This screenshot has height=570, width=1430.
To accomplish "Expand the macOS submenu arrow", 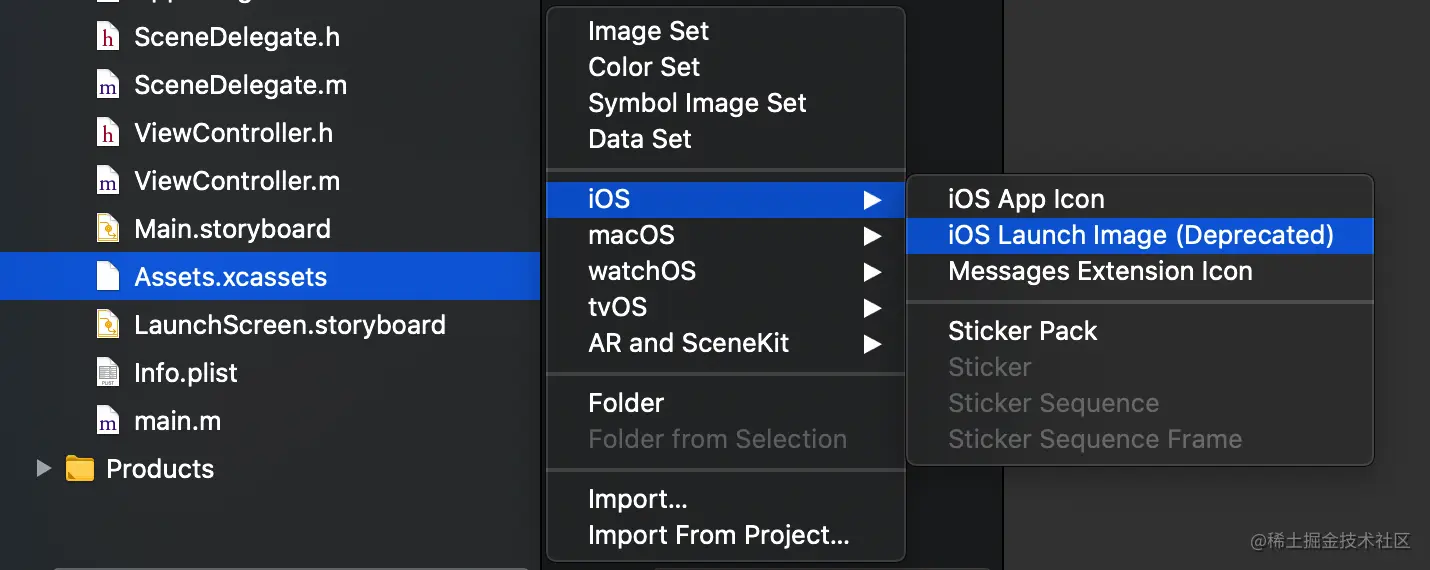I will point(873,236).
